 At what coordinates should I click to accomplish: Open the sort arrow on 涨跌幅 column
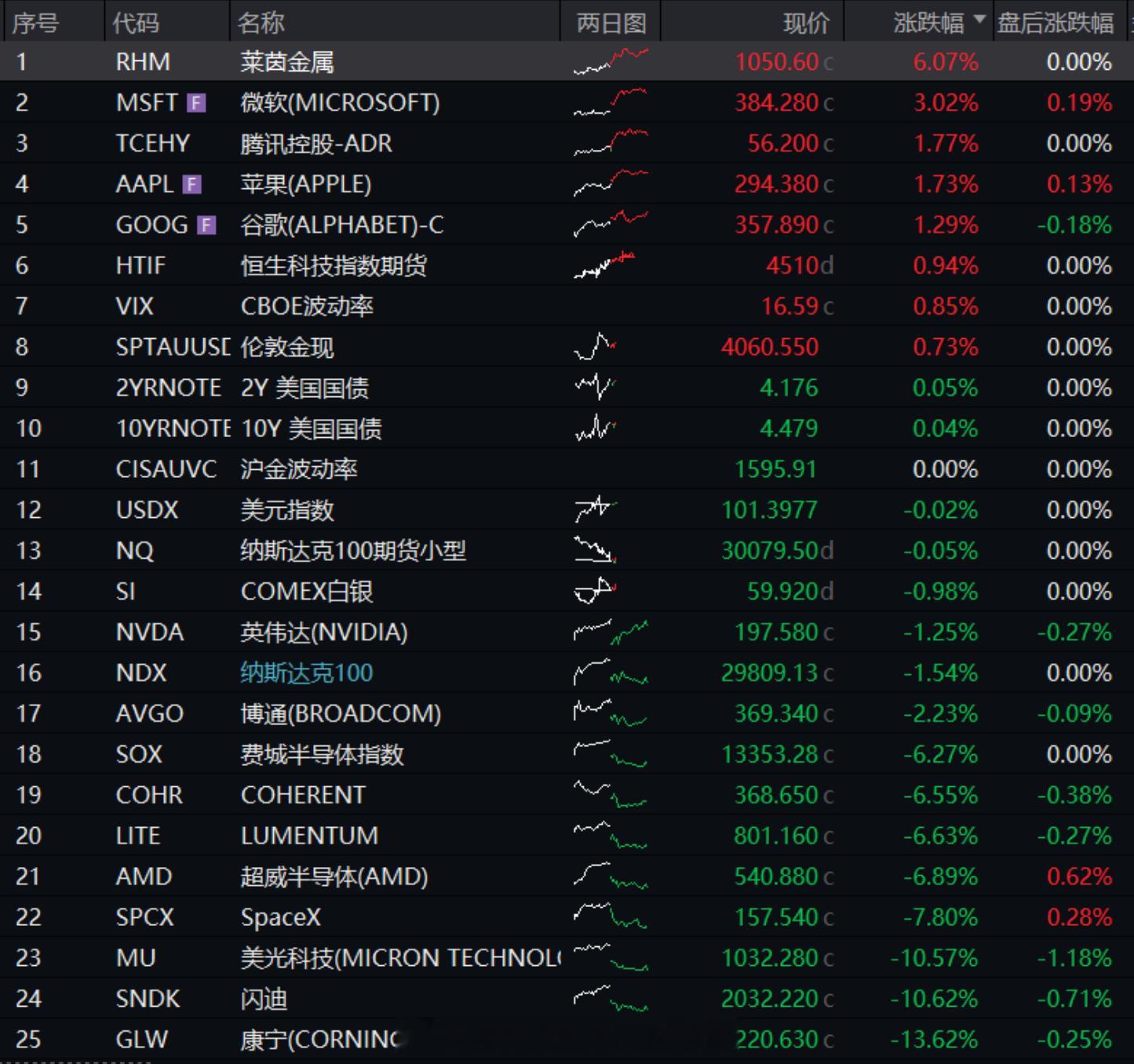(979, 20)
